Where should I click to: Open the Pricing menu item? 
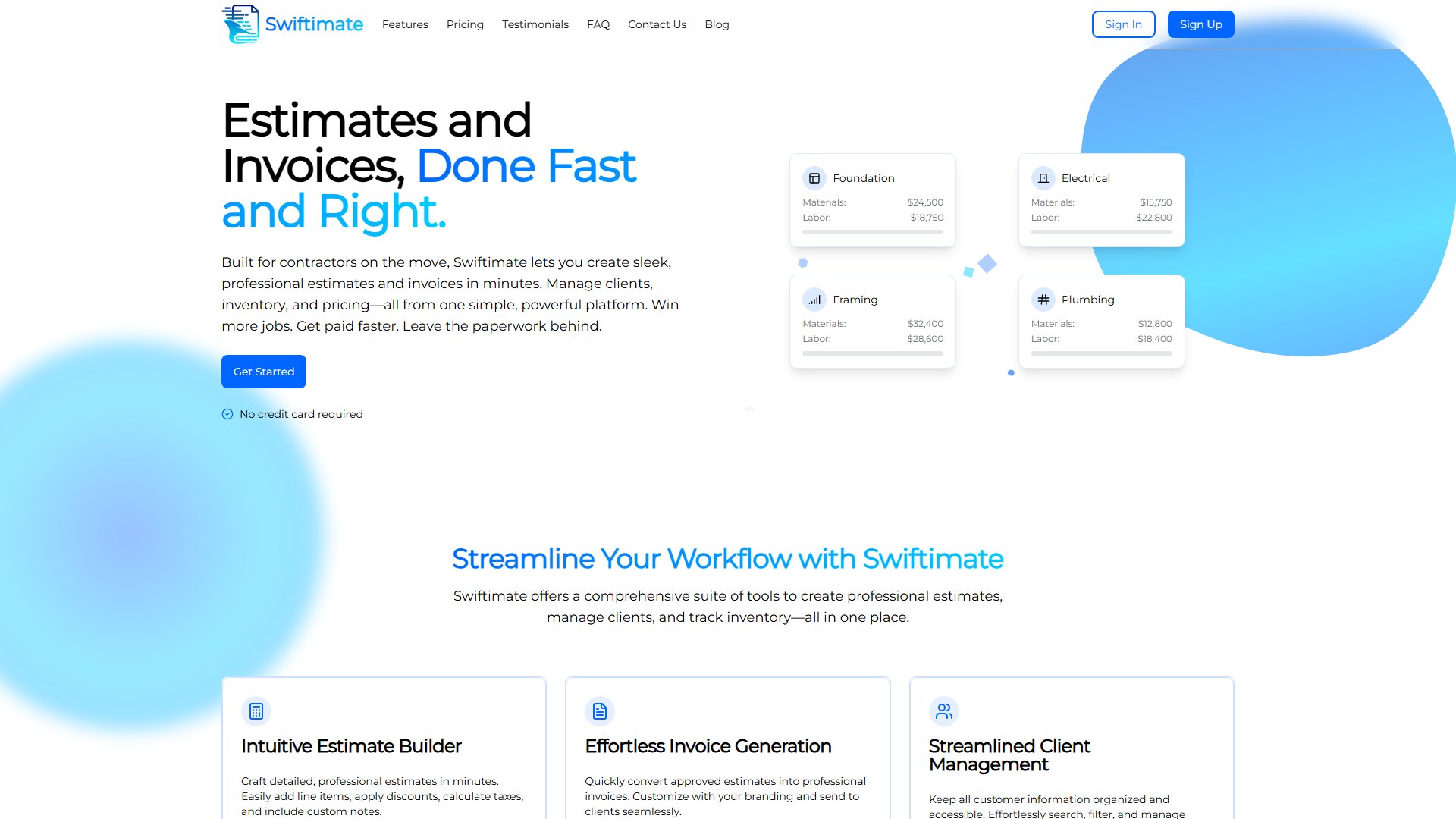click(465, 24)
